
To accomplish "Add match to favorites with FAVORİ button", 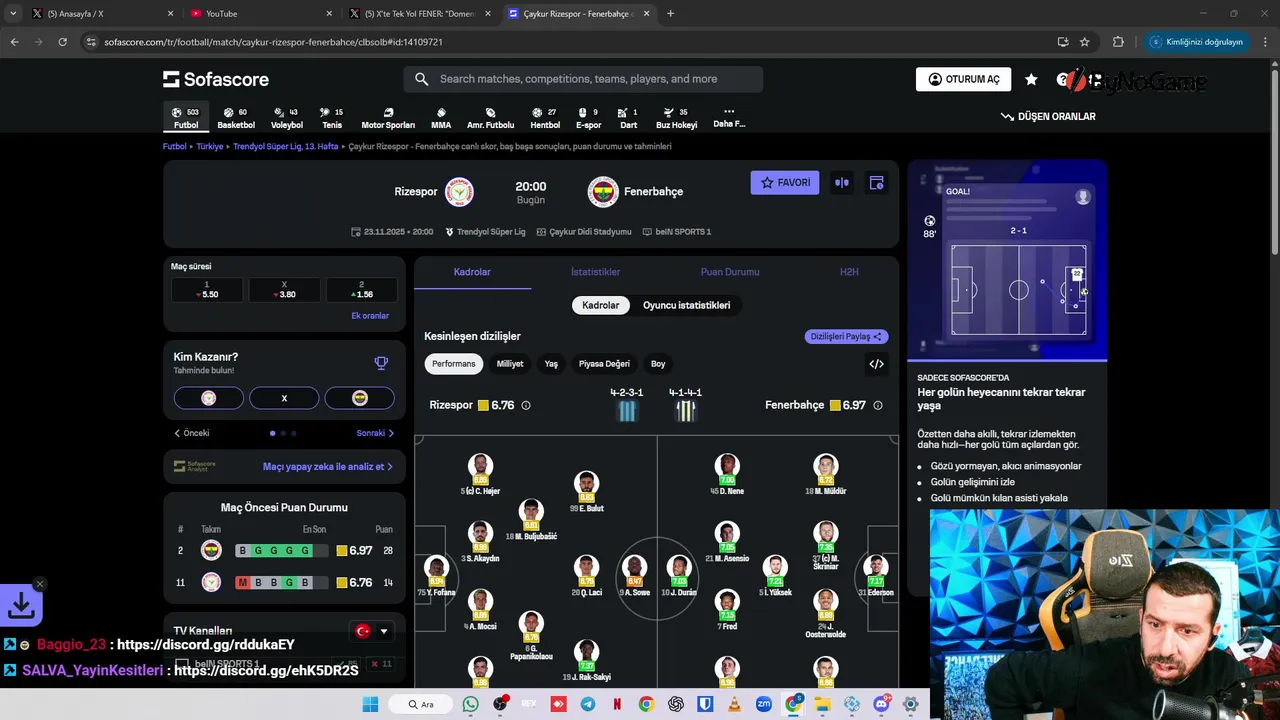I will (x=785, y=183).
